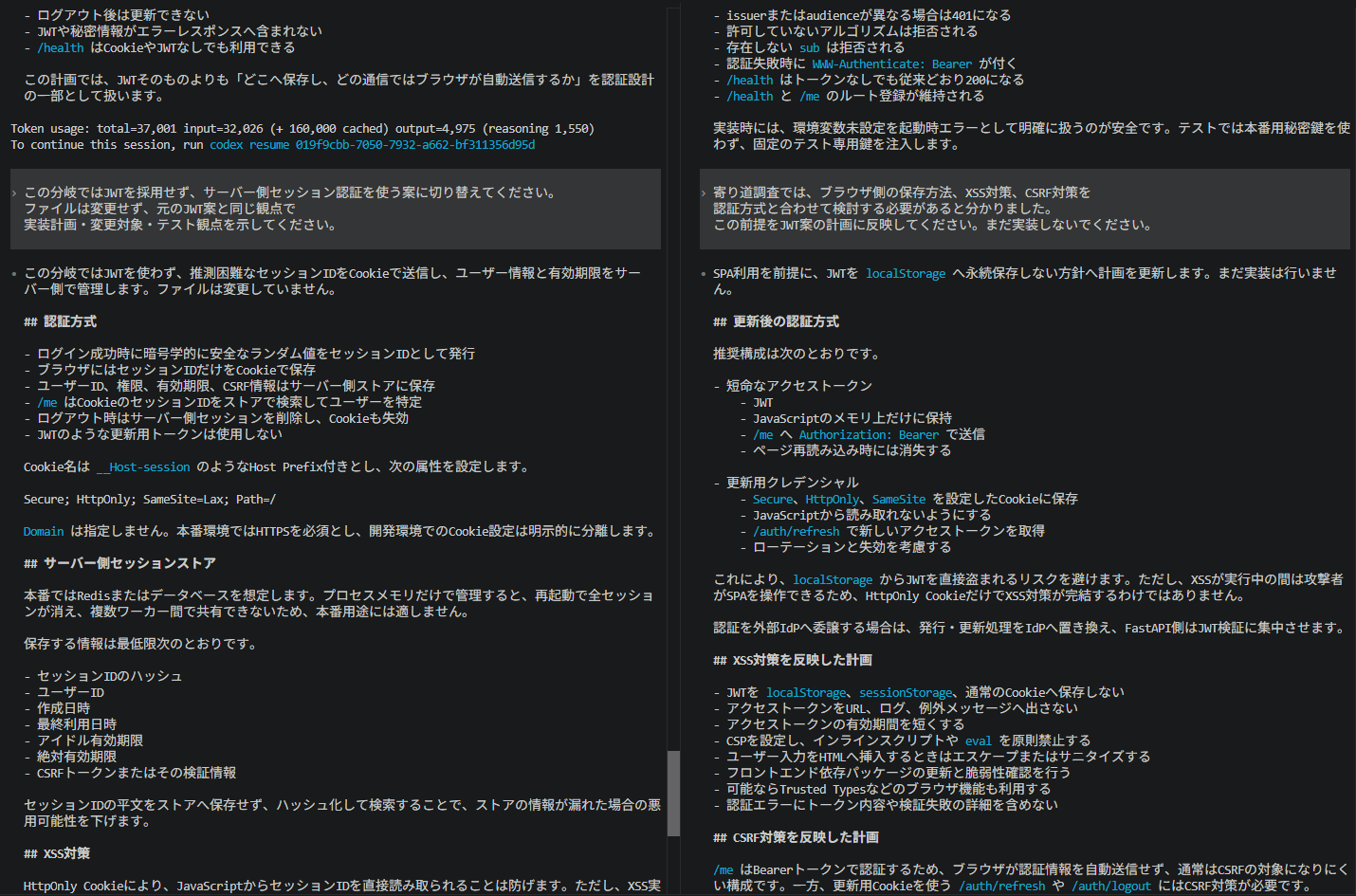
Task: Click '/auth/refresh' in the '新しいアクセストークンを取得' row
Action: (797, 532)
